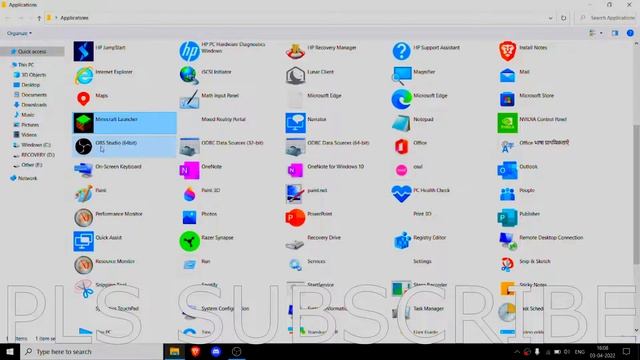This screenshot has height=360, width=640.
Task: Open the Help button
Action: (x=630, y=33)
